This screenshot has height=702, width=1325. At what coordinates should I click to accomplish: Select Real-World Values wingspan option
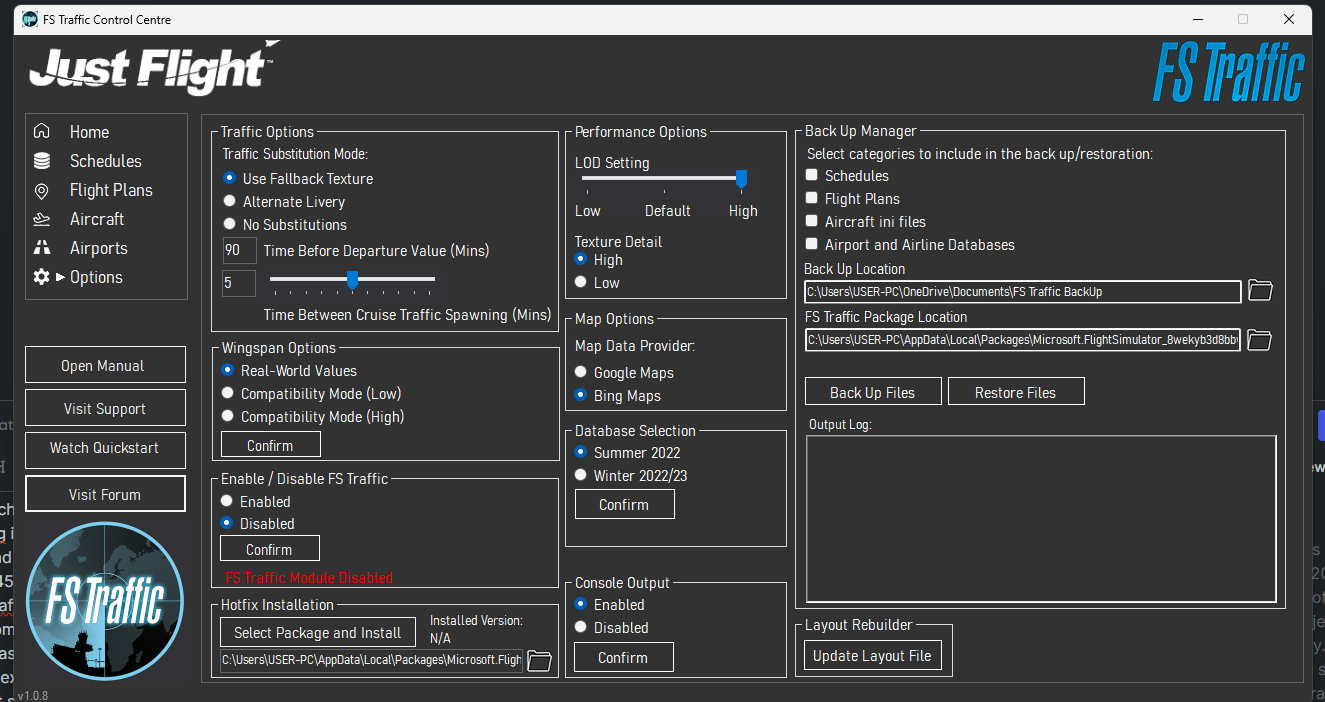pos(228,370)
